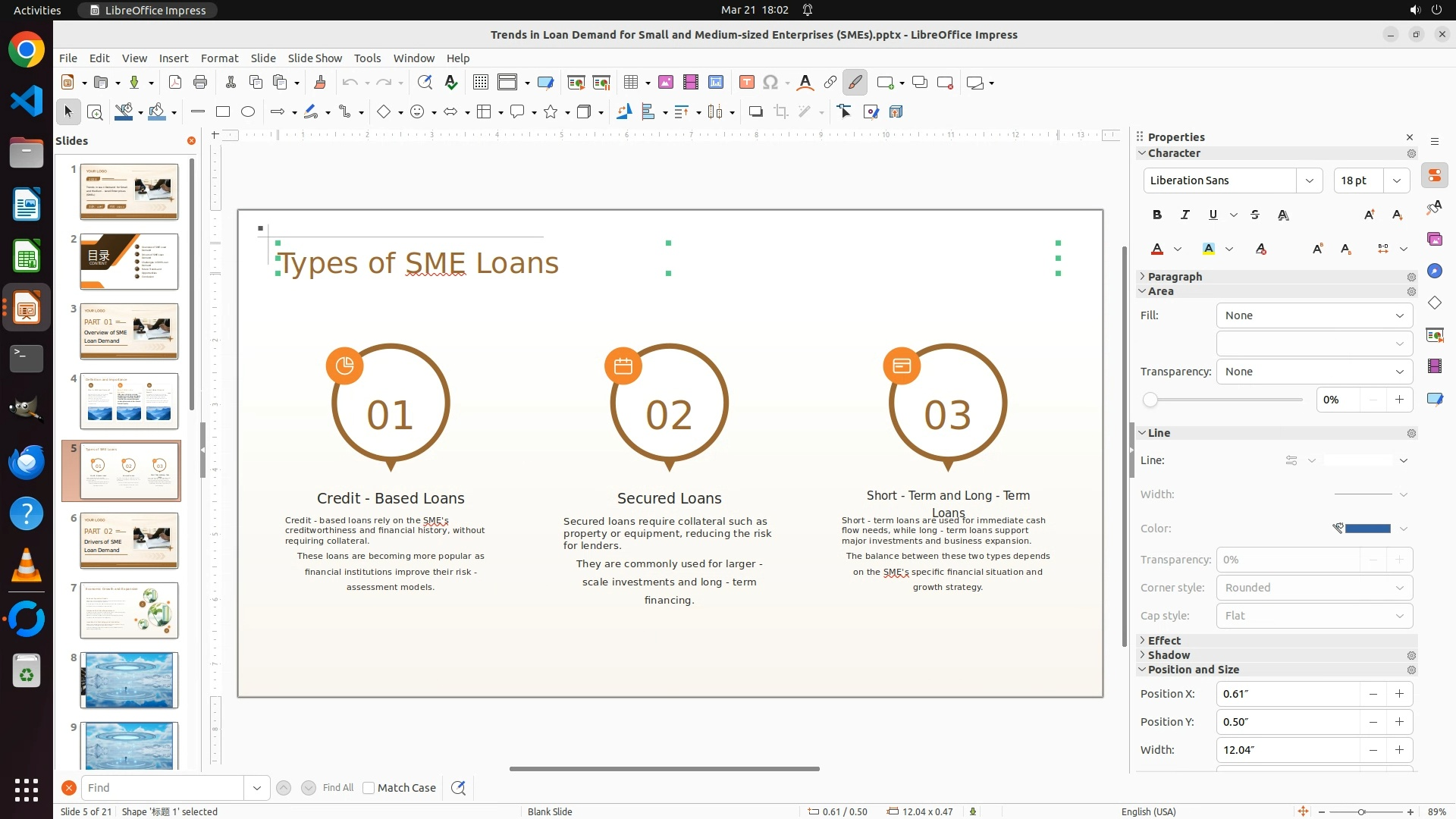This screenshot has width=1456, height=819.
Task: Click the Display Grid icon
Action: (x=481, y=83)
